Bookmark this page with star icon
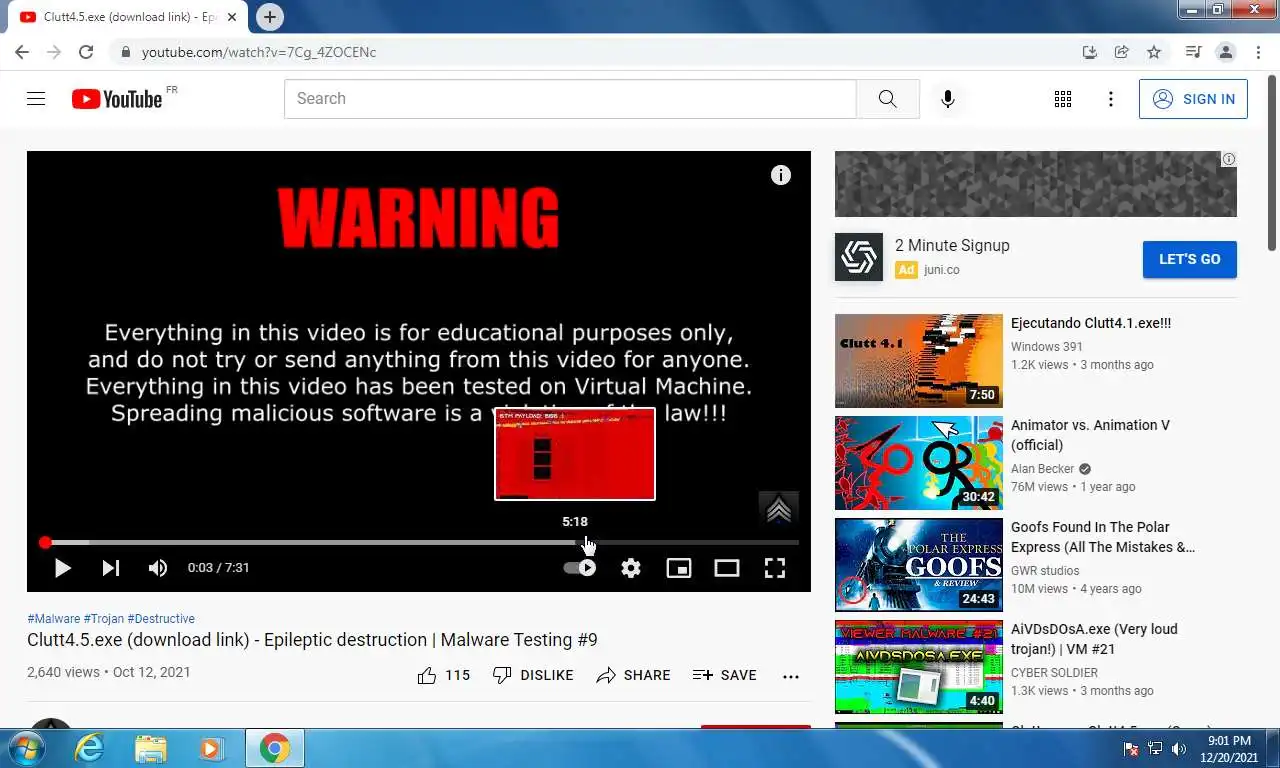Image resolution: width=1280 pixels, height=768 pixels. click(x=1154, y=52)
